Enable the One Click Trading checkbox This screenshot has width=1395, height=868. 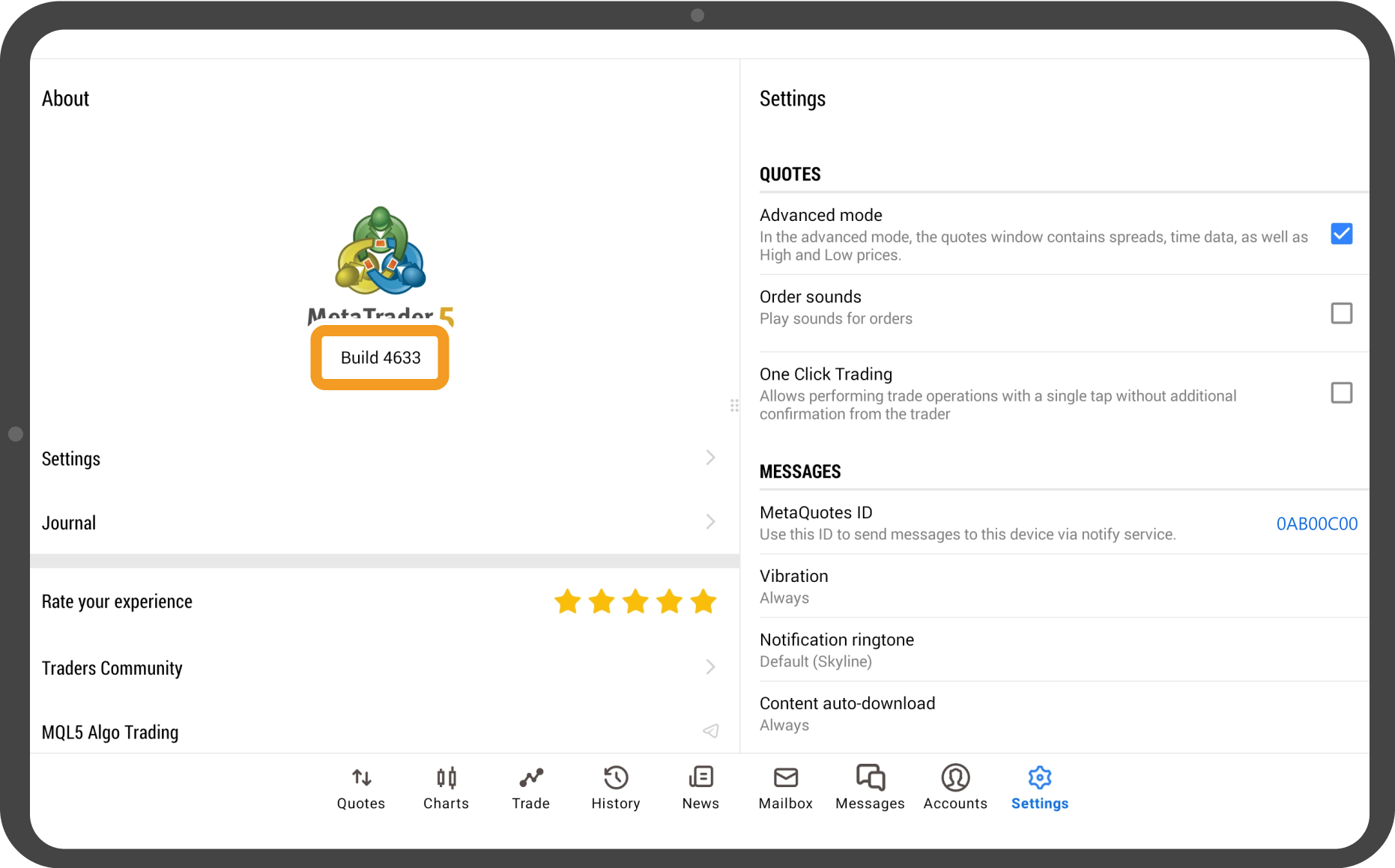pos(1342,392)
